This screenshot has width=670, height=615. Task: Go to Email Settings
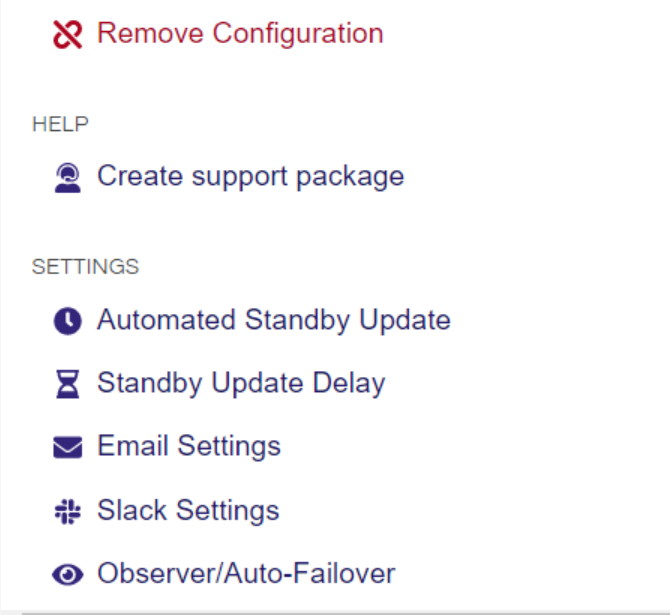(188, 446)
